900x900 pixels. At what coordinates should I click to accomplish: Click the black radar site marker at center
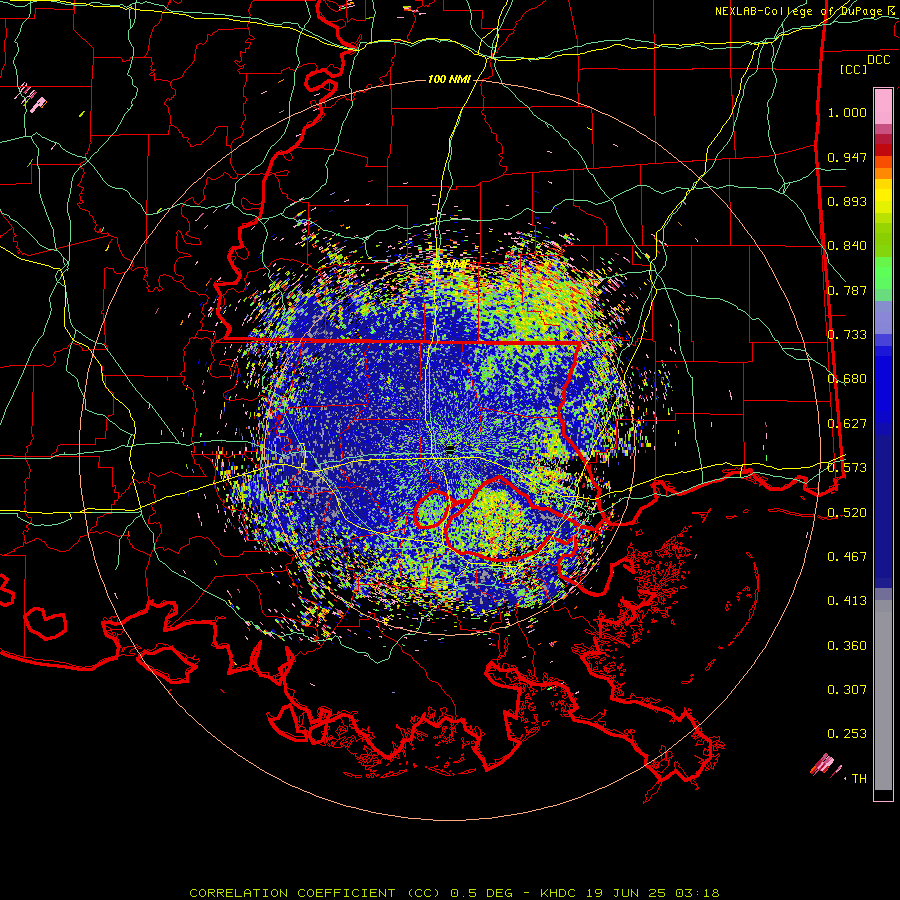451,449
